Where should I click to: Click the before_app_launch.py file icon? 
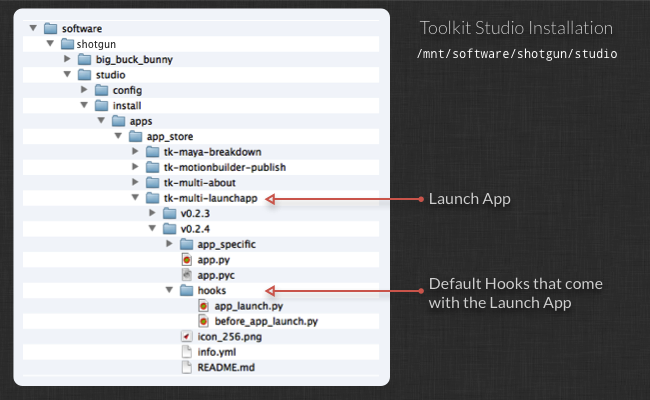204,321
